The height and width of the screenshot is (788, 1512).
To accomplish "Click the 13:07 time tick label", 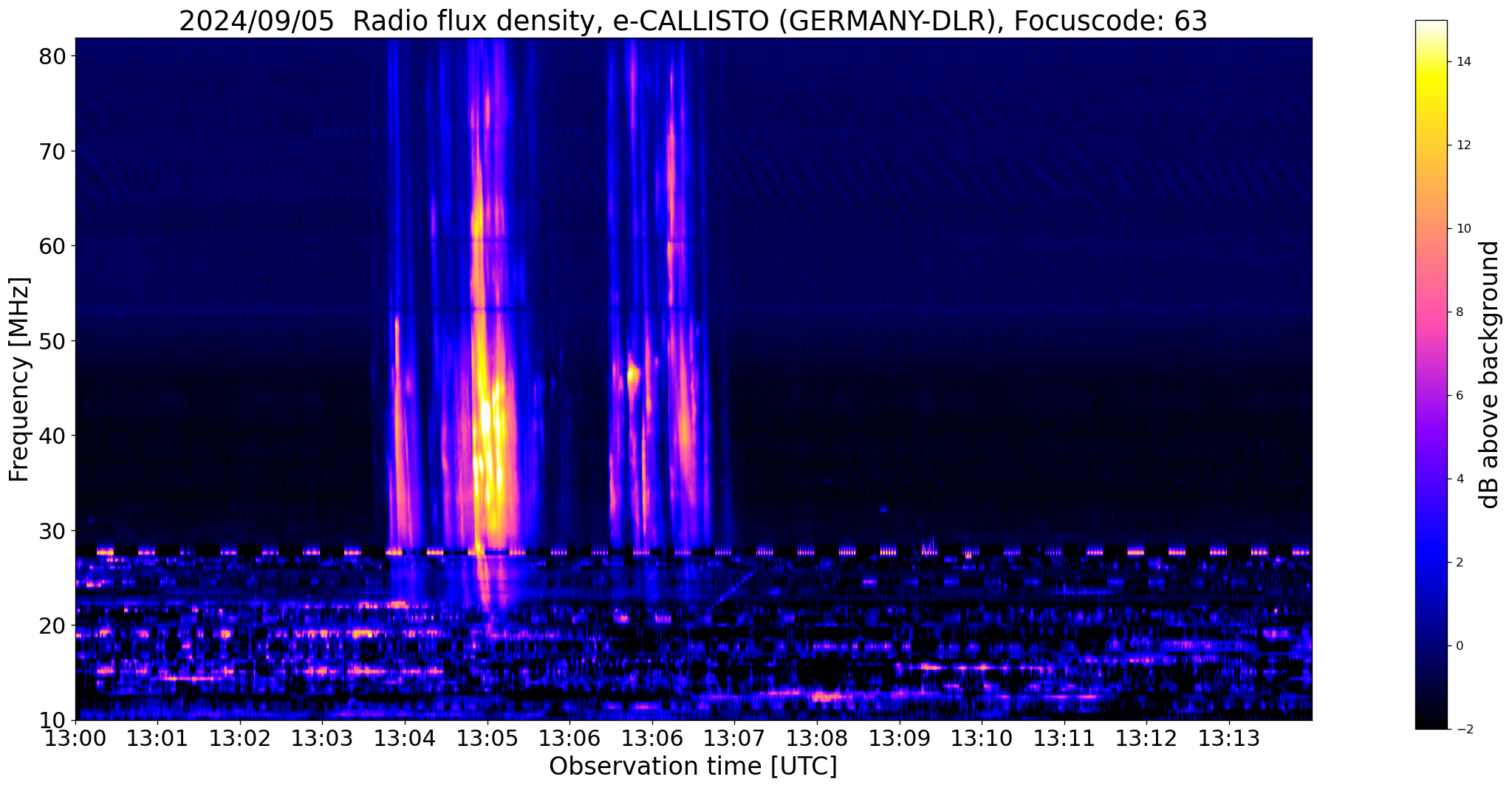I will [735, 739].
